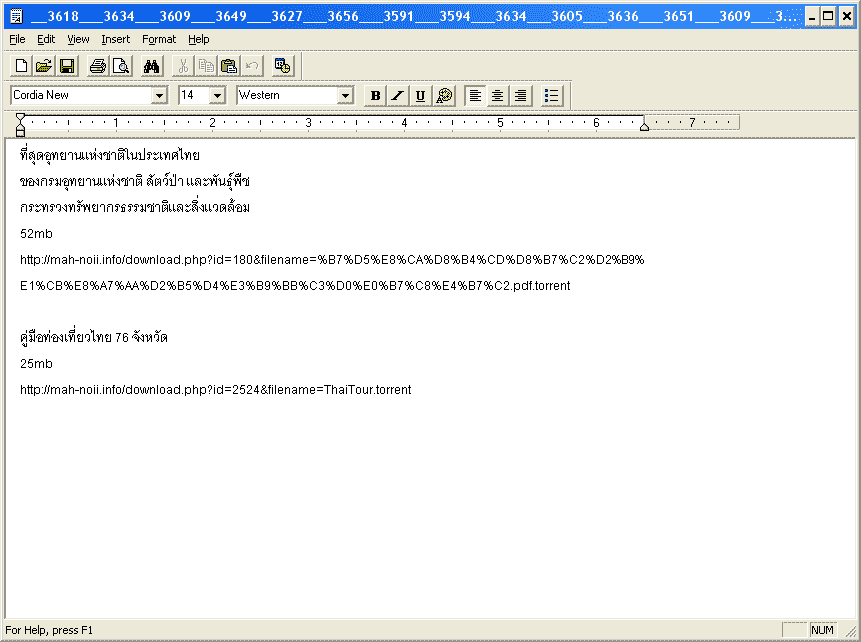Screen dimensions: 861x642
Task: Click the ThaiTour.torrent URL line in the document
Action: point(215,389)
